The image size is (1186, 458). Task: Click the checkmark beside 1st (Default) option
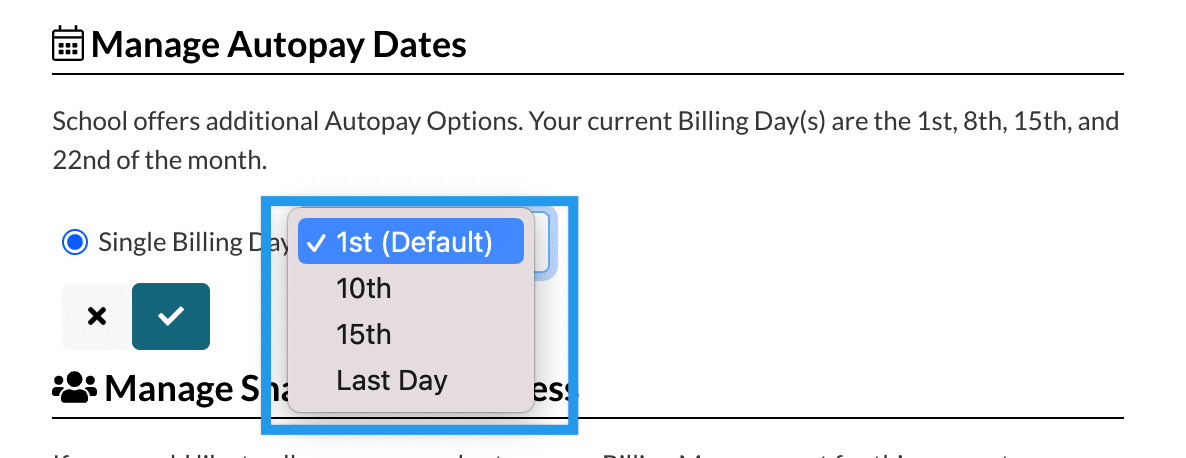tap(313, 242)
